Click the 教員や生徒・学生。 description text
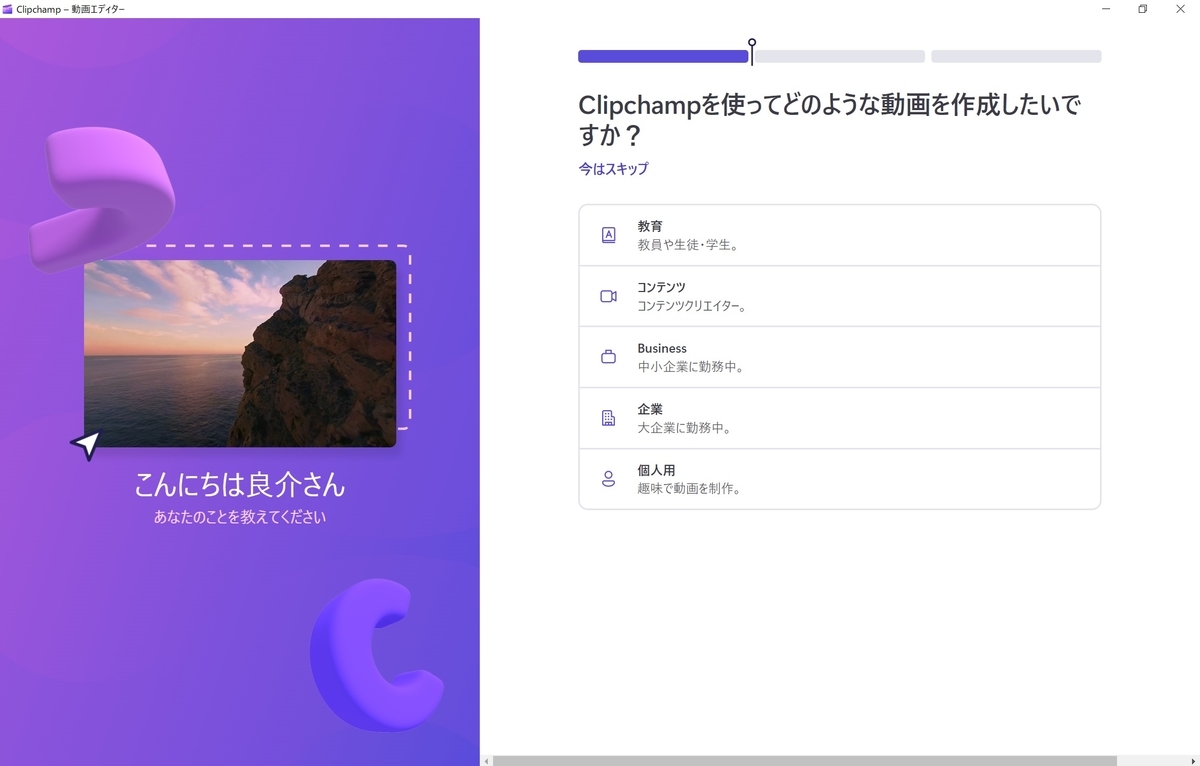 tap(688, 245)
